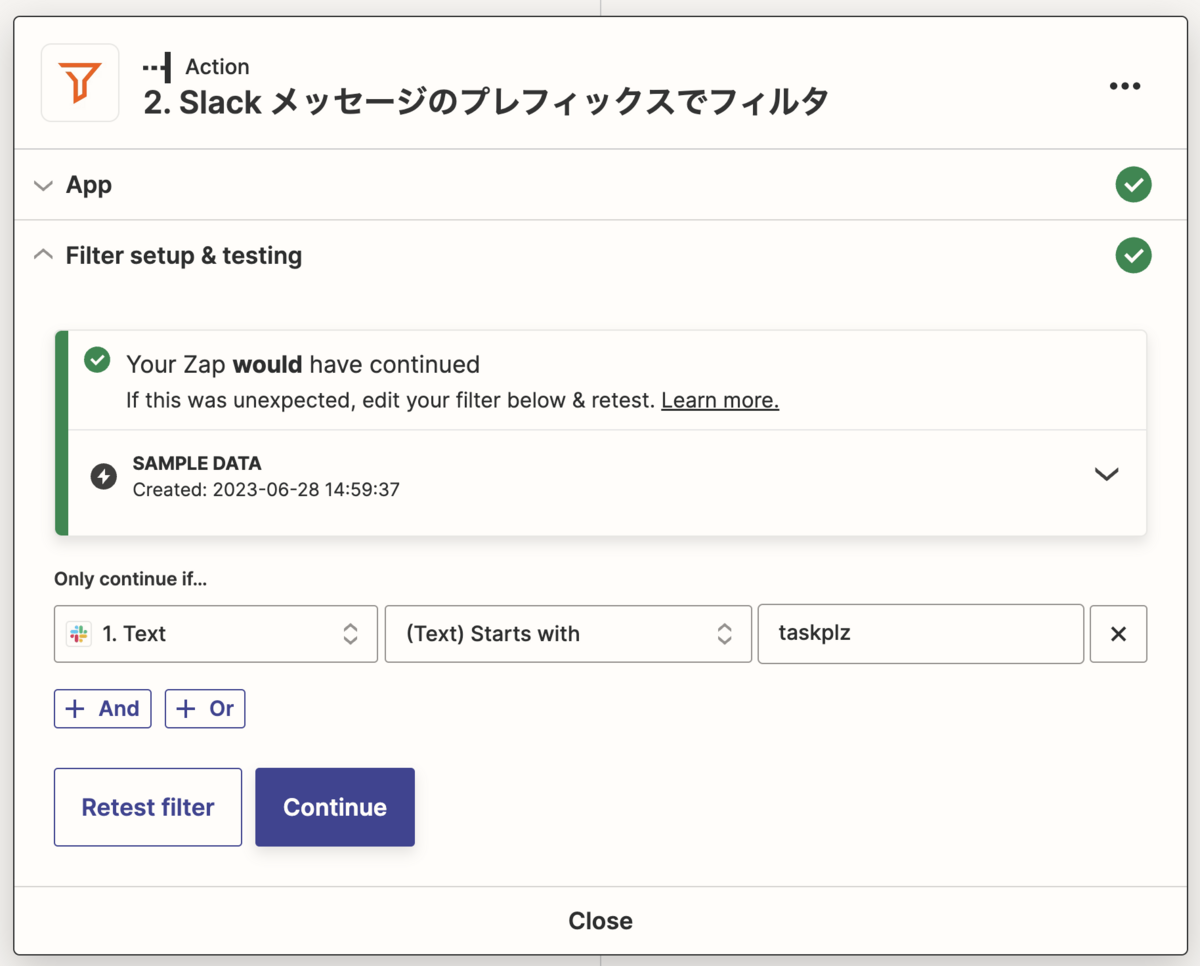Viewport: 1200px width, 966px height.
Task: Click the 'taskplz' value input field
Action: (x=921, y=634)
